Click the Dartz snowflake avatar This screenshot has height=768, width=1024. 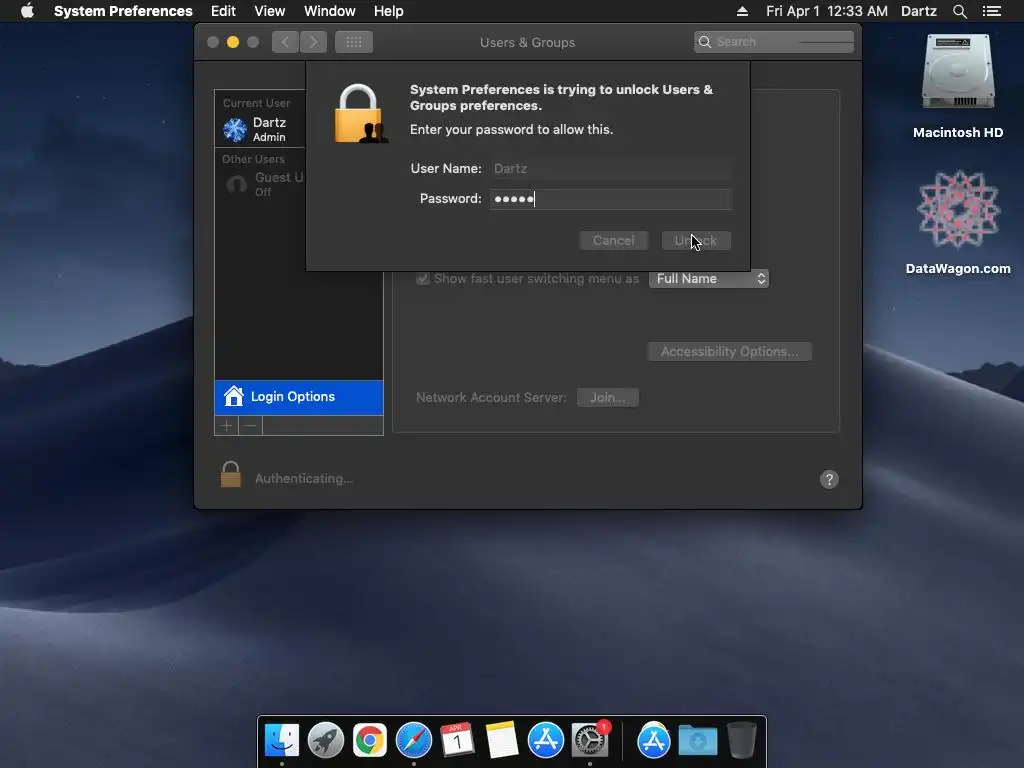(x=235, y=129)
